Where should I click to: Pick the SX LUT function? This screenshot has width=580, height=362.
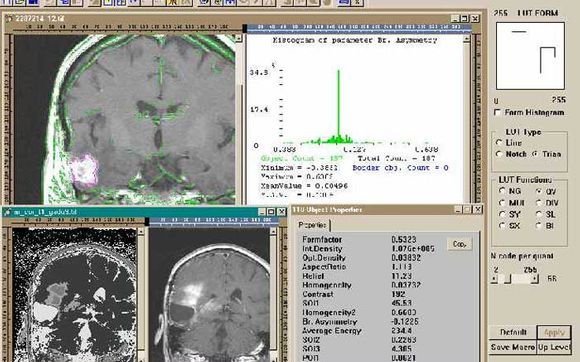[502, 226]
